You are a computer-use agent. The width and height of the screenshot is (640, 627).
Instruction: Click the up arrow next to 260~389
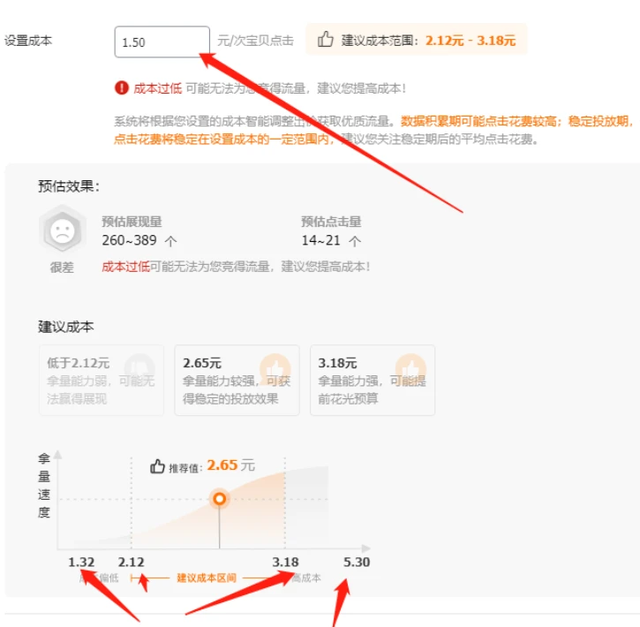171,241
